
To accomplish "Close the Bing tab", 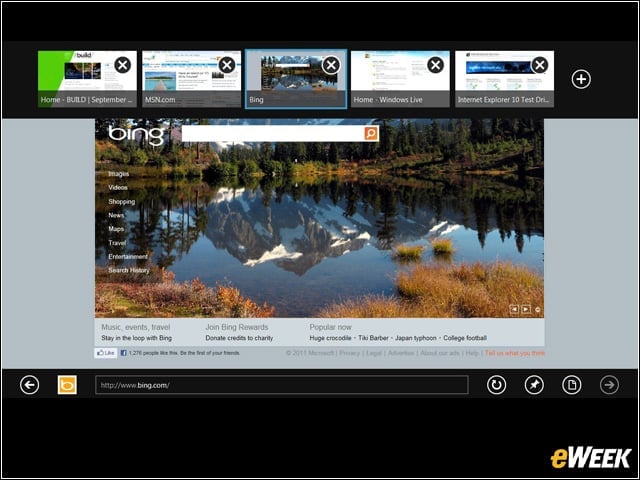I will coord(331,65).
